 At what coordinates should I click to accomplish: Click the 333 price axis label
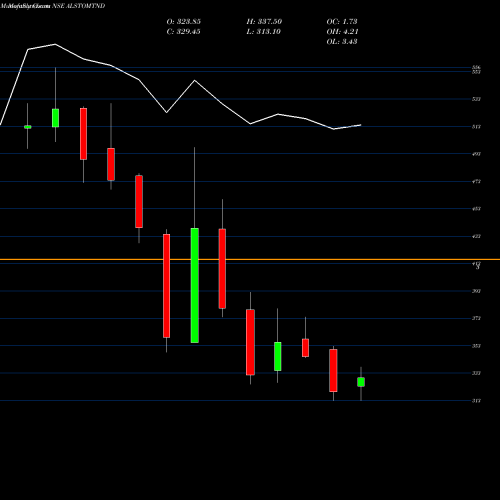476,373
